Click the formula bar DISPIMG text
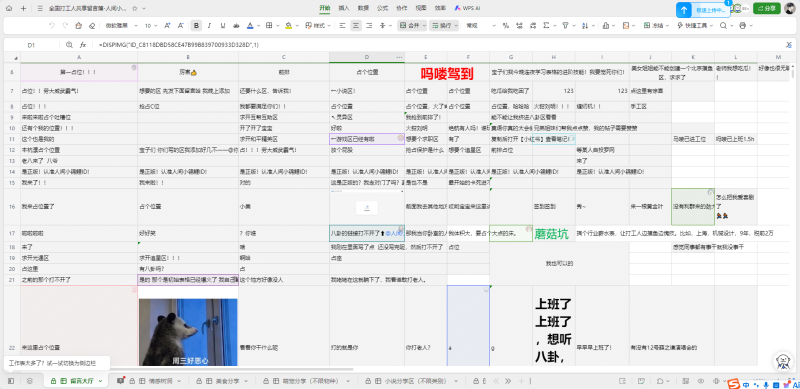The height and width of the screenshot is (389, 800). (179, 45)
